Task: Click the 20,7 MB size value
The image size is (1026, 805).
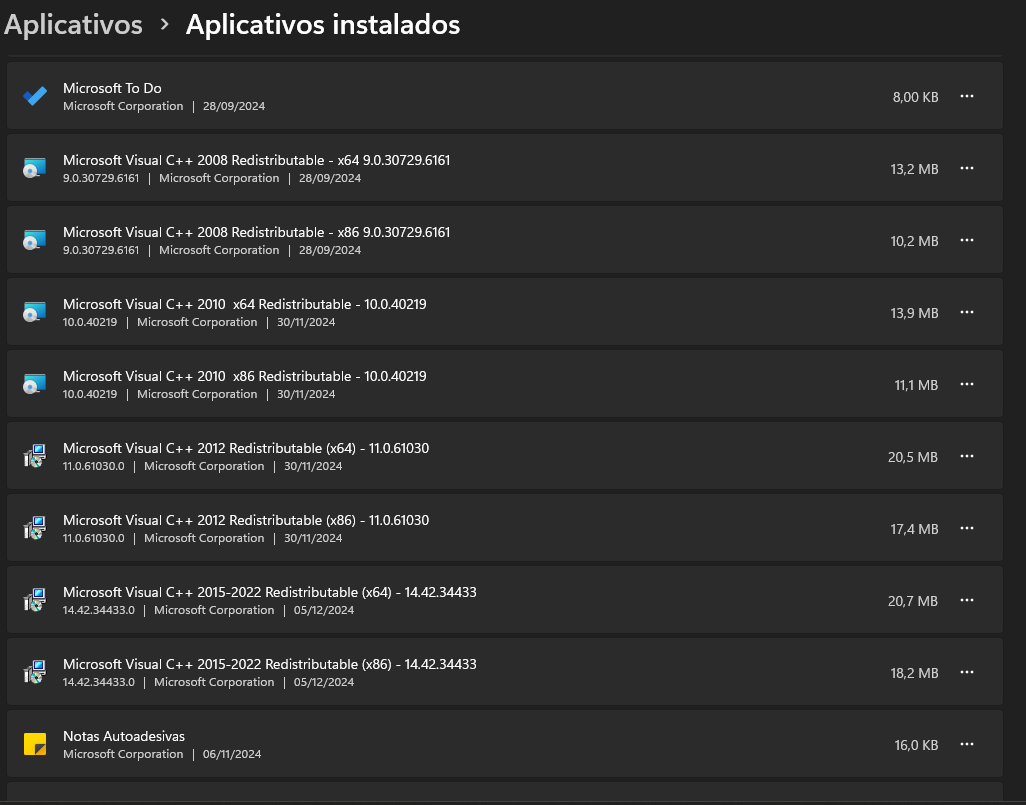Action: coord(913,601)
